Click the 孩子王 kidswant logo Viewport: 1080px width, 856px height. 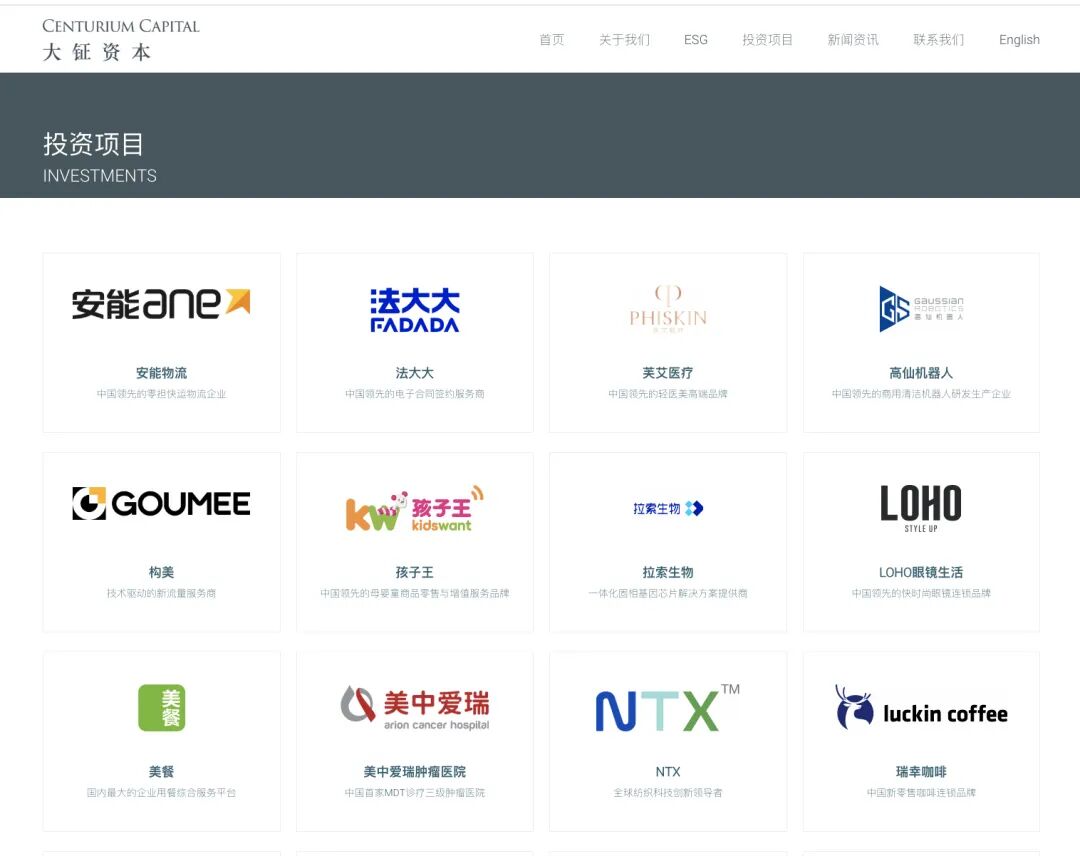[415, 509]
